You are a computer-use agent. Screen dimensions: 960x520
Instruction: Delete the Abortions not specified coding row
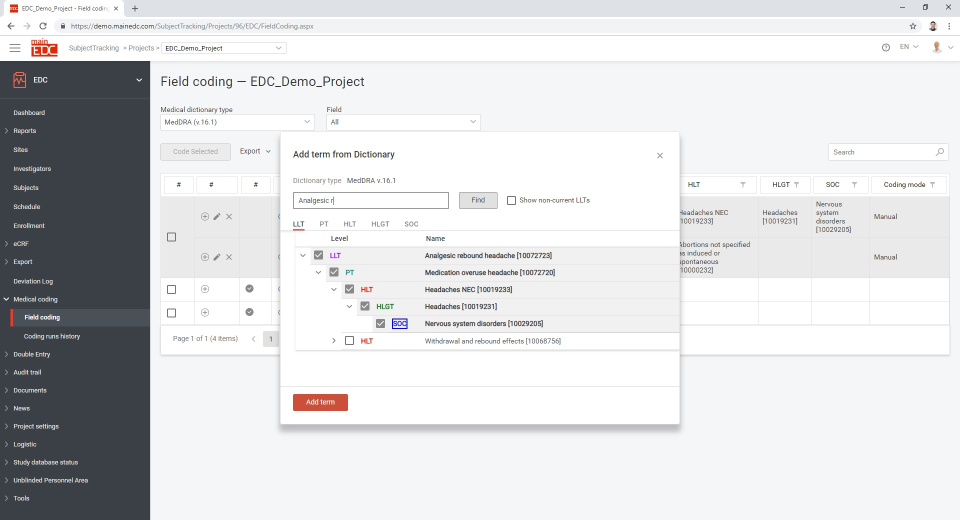pos(229,257)
